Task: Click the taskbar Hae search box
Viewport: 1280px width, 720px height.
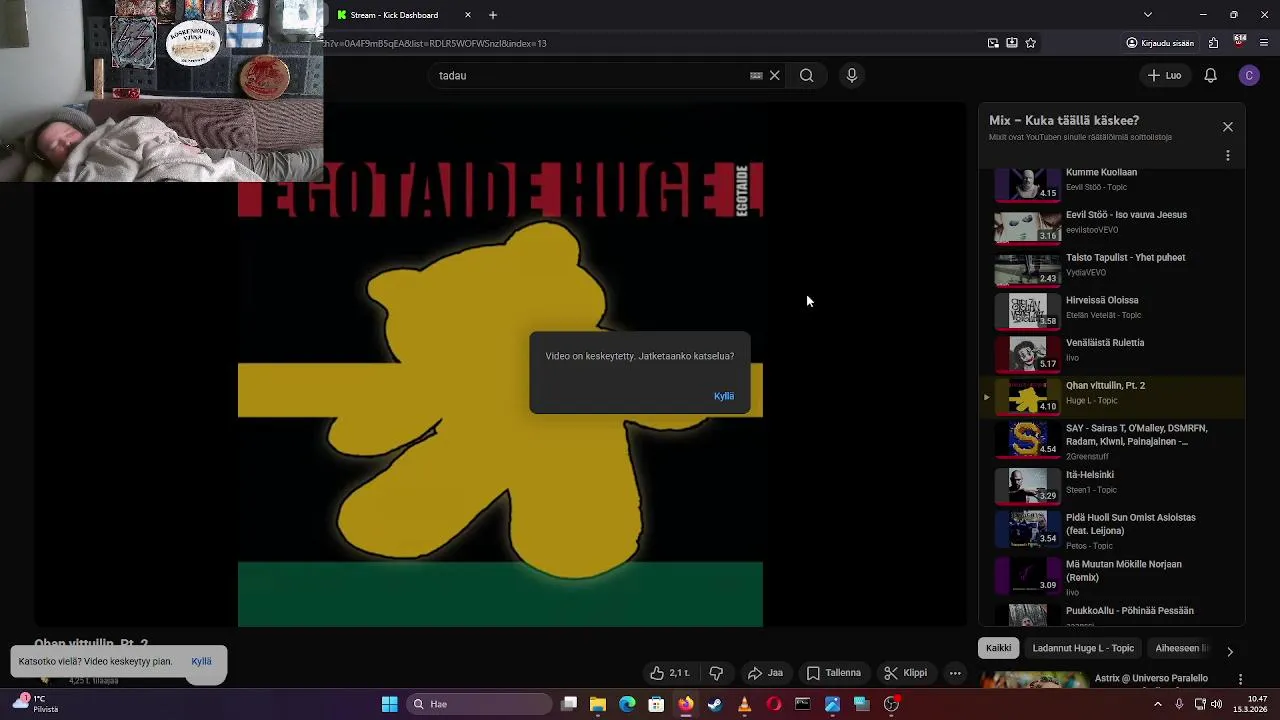Action: click(x=477, y=704)
